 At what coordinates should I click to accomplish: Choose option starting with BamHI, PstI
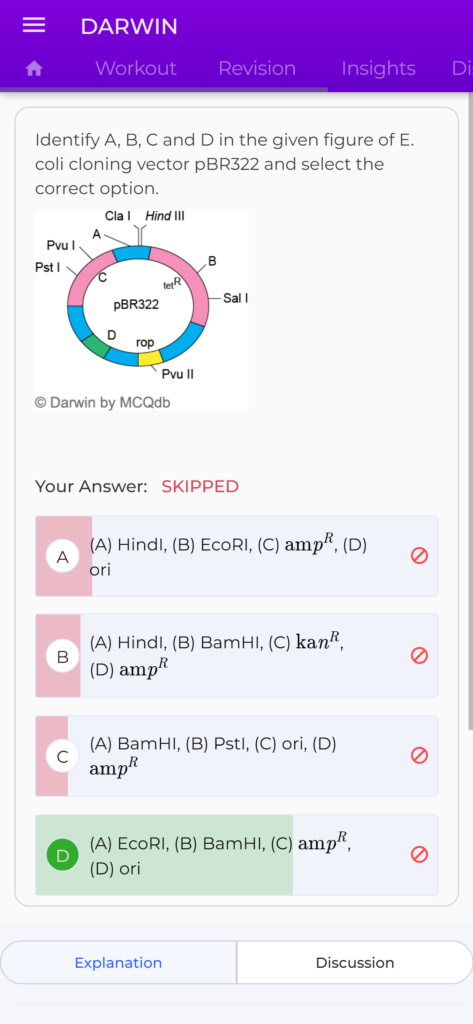(236, 756)
